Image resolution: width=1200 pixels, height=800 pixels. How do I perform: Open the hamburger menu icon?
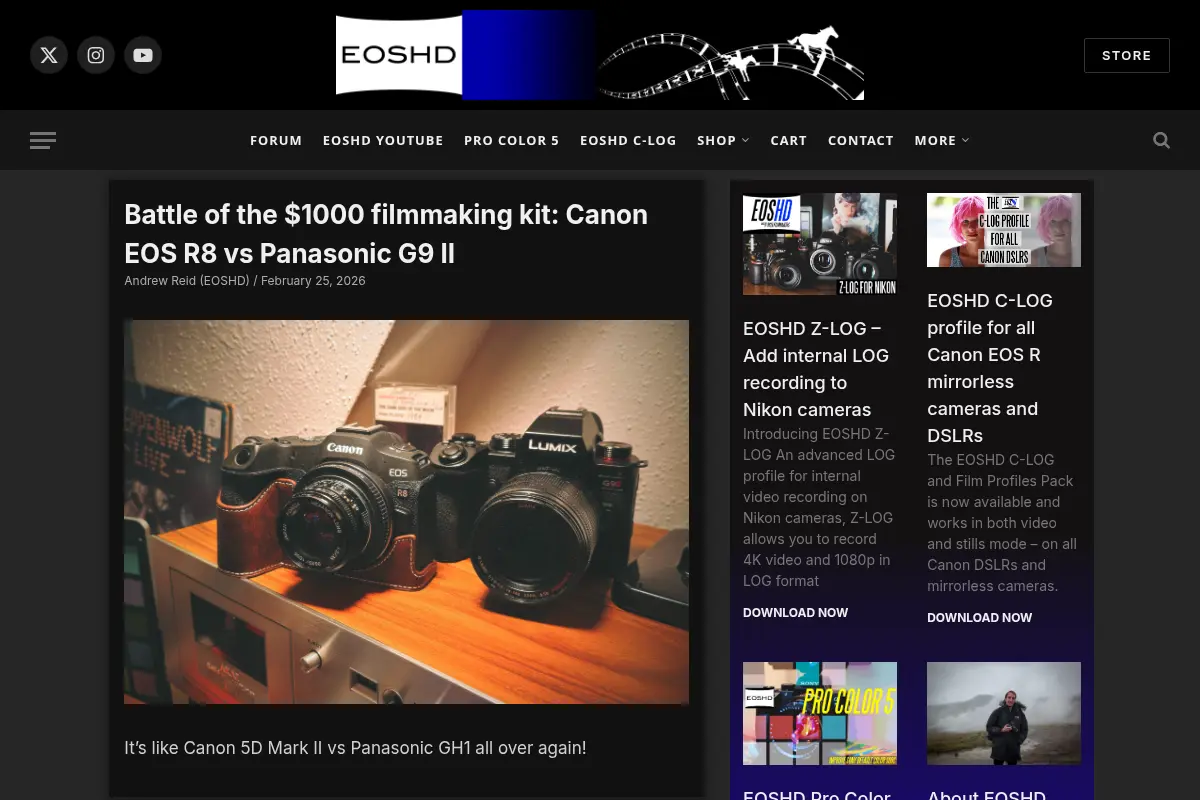(43, 141)
